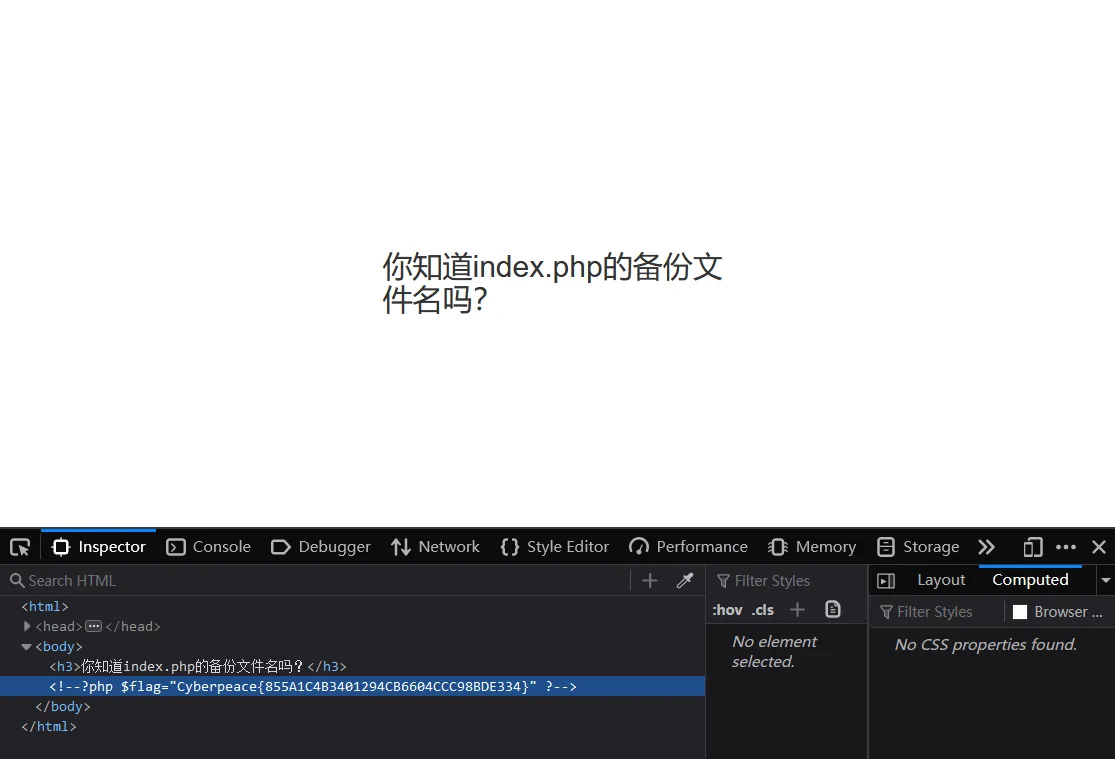Screen dimensions: 1115x759
Task: Select the Computed sidebar tab
Action: point(1030,580)
